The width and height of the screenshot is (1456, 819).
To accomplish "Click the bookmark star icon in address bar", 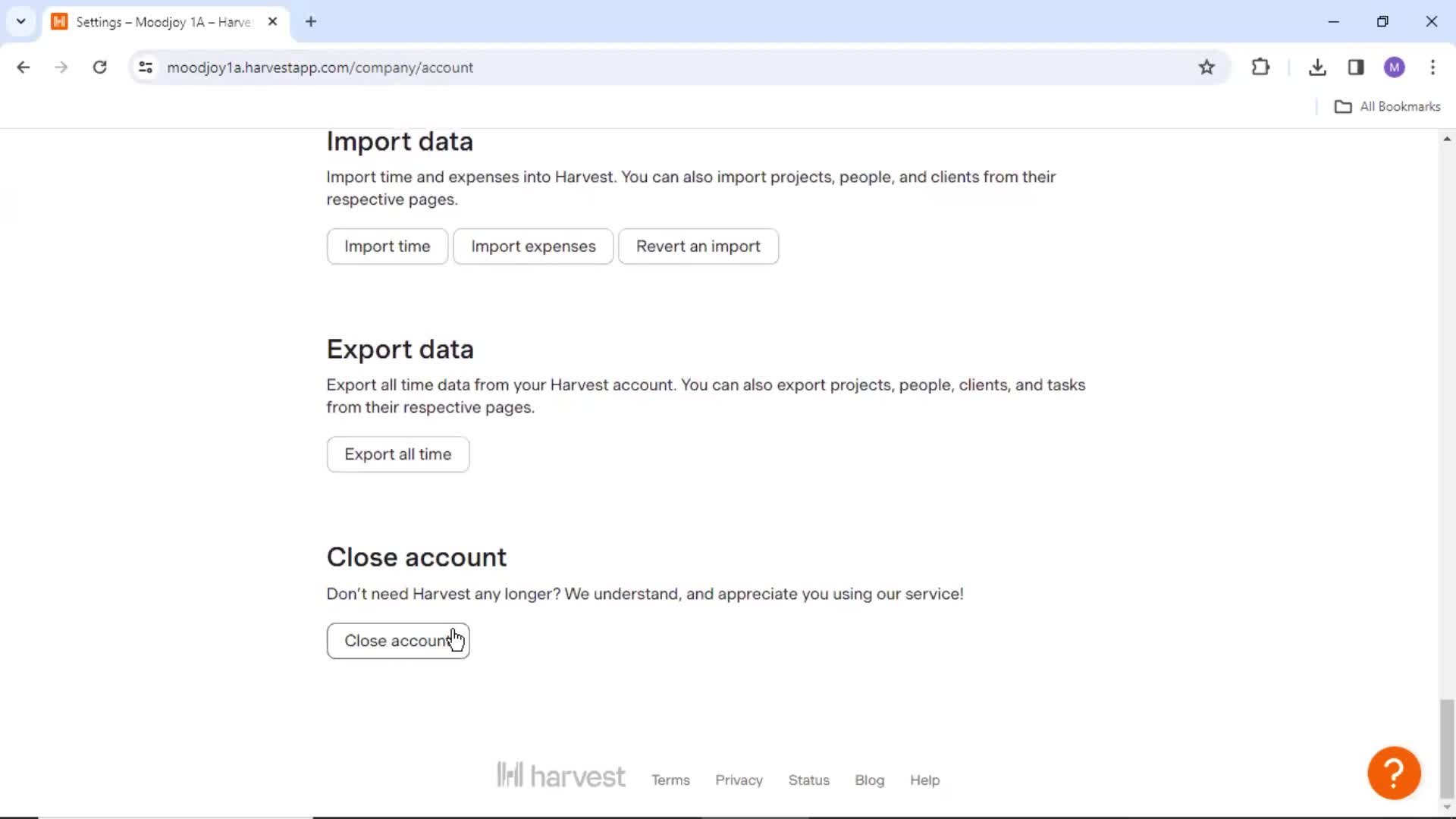I will (x=1207, y=67).
